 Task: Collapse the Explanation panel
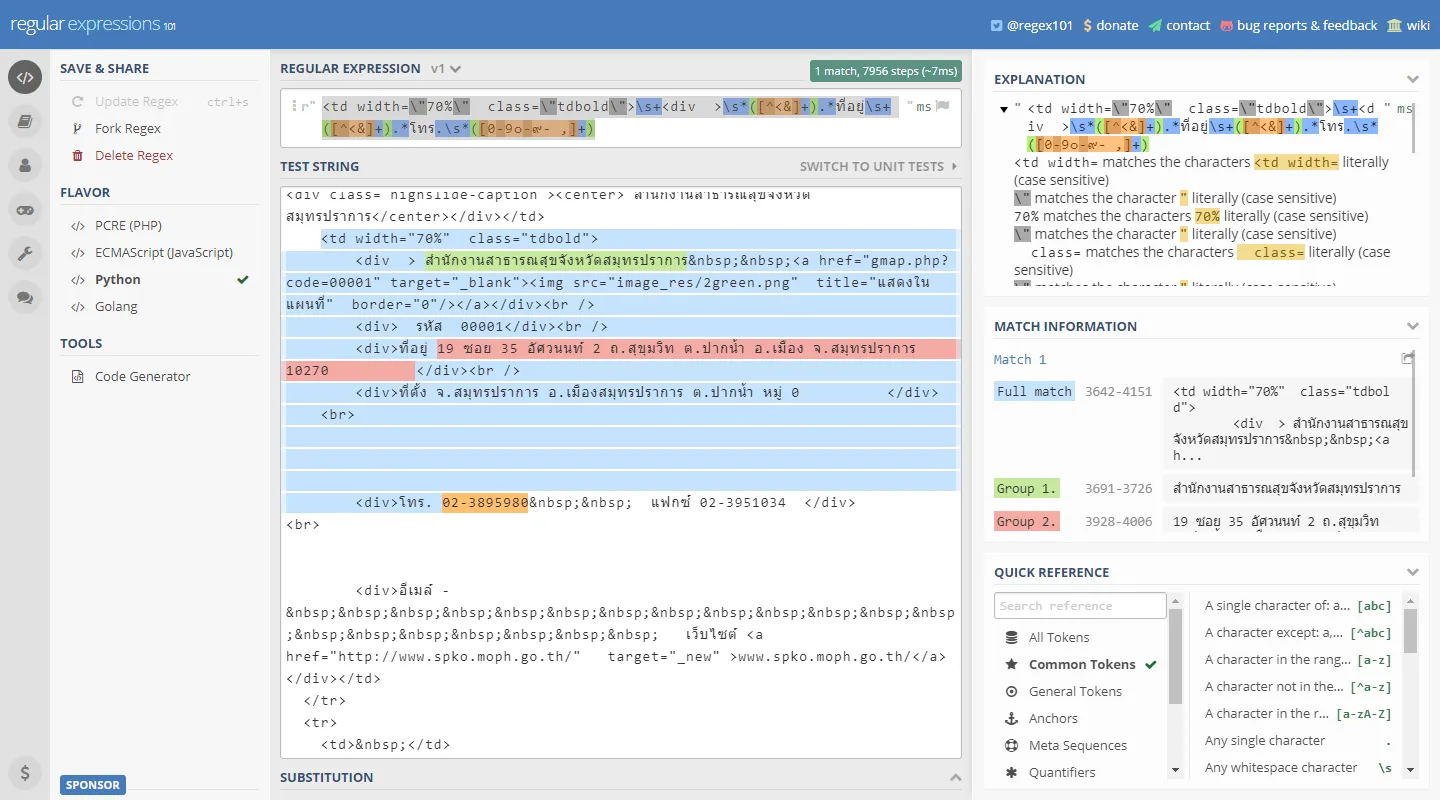pyautogui.click(x=1412, y=78)
